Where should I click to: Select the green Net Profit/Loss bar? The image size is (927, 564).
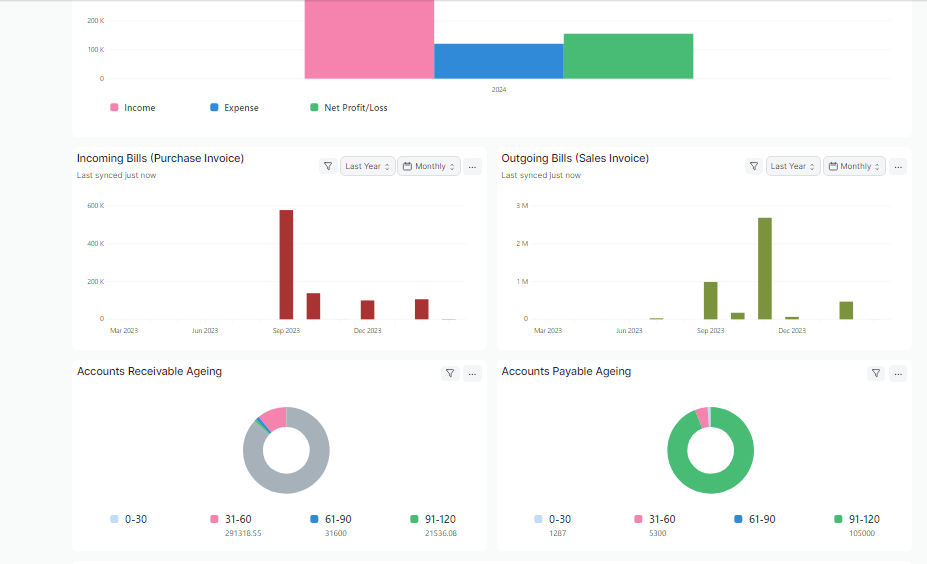tap(628, 56)
